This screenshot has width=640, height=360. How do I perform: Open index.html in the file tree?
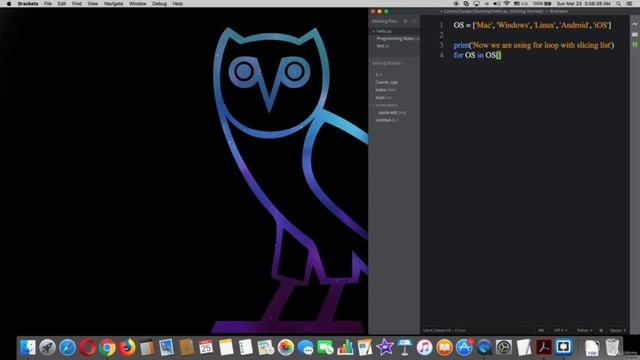(385, 90)
